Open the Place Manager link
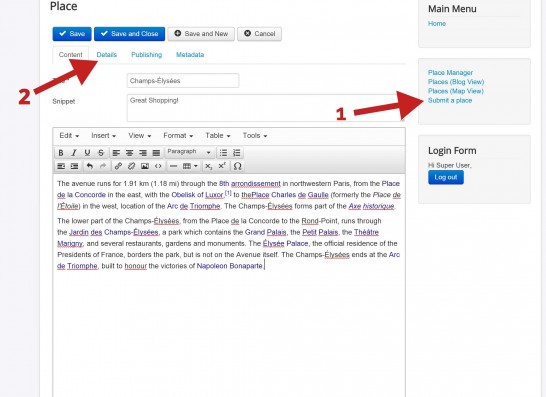 [x=450, y=72]
